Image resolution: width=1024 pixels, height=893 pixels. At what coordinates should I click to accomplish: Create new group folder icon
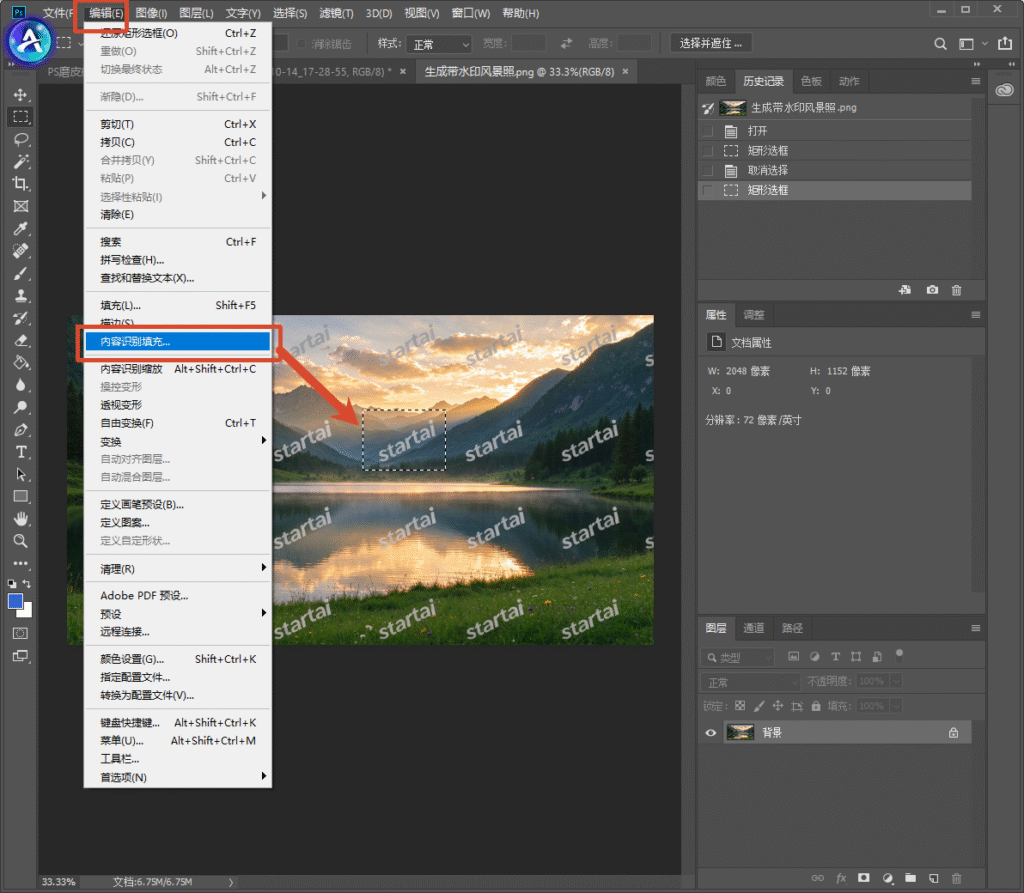[910, 878]
